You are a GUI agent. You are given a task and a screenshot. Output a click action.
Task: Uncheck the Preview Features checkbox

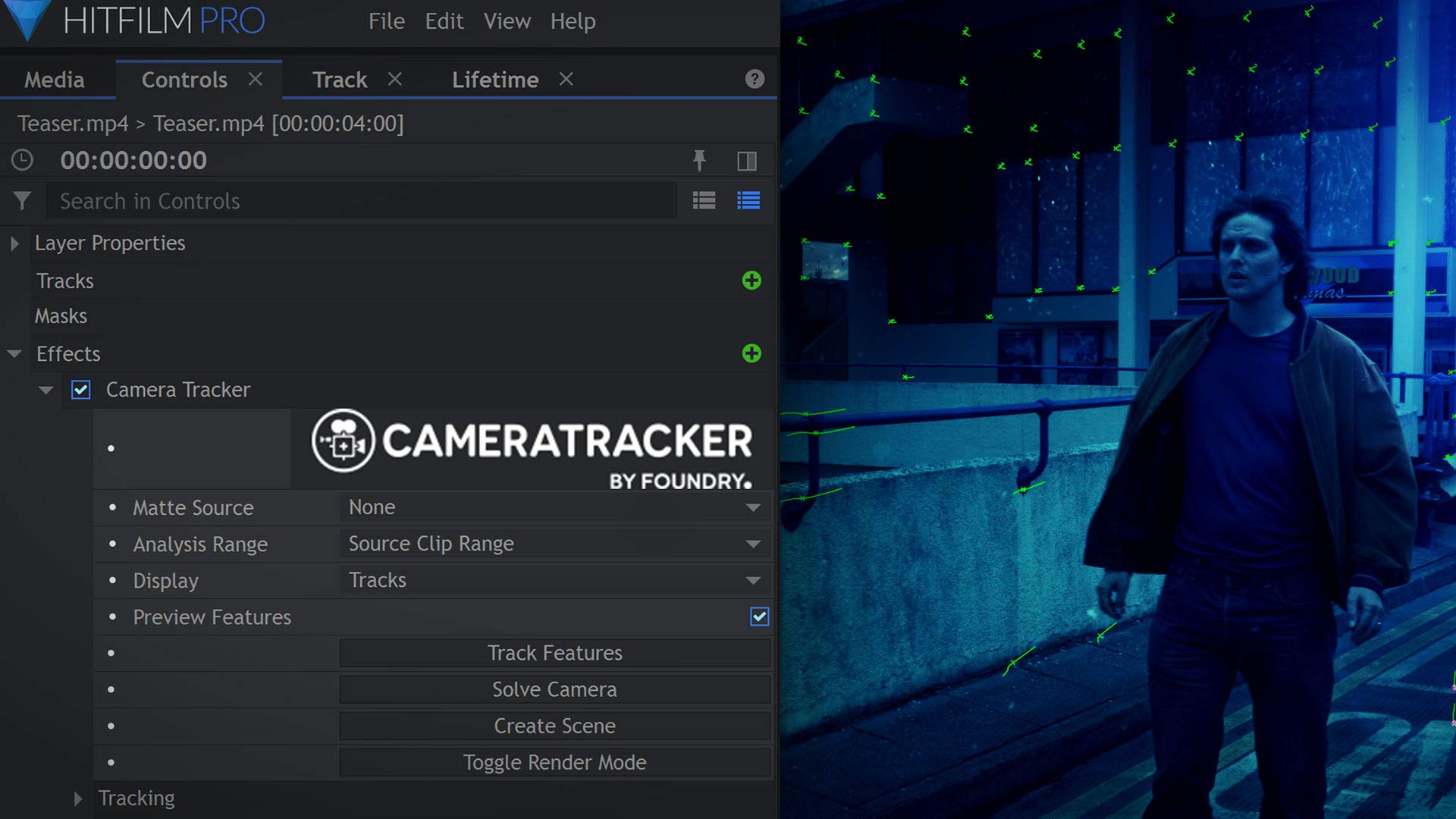pos(759,617)
